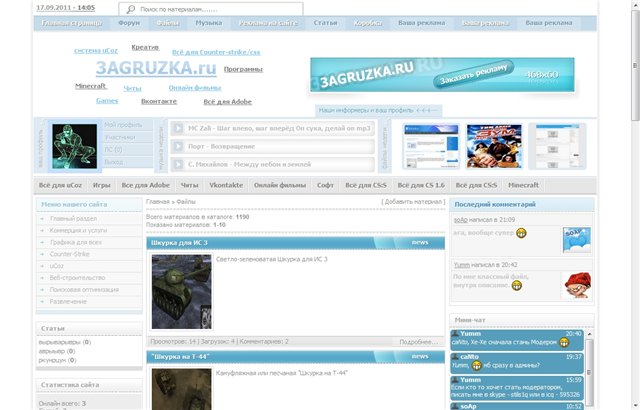Open the "Креатив" tag link
The image size is (640, 410).
(145, 47)
